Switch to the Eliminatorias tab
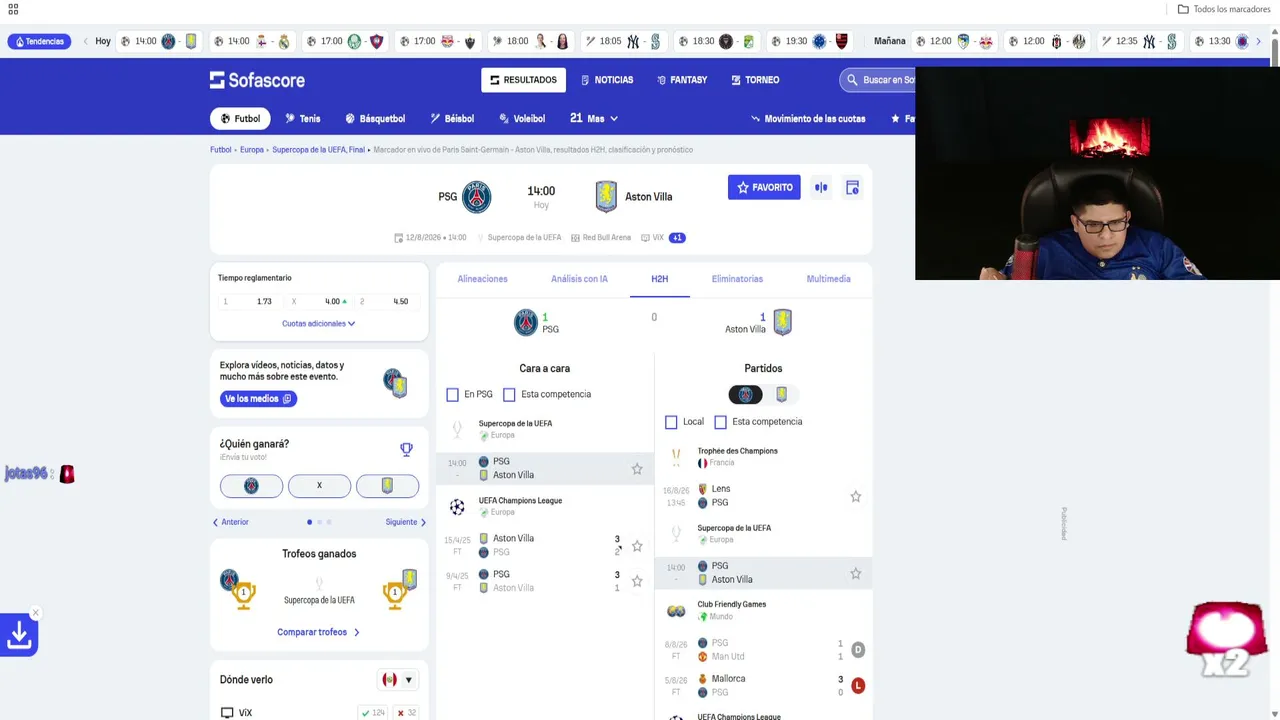The width and height of the screenshot is (1280, 720). coord(737,279)
